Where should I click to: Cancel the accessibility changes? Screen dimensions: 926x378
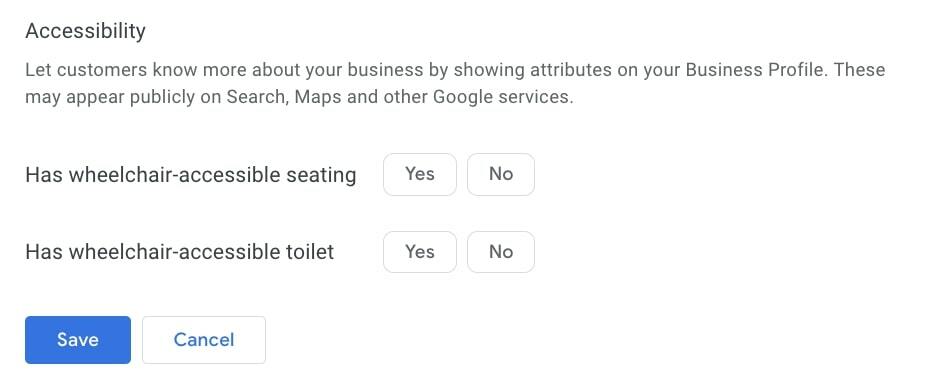[x=204, y=340]
